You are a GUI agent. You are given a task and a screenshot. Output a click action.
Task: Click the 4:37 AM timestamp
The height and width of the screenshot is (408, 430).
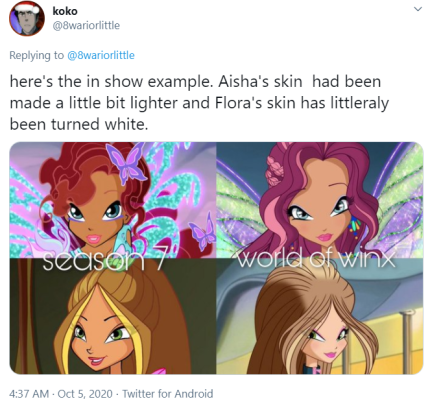coord(29,394)
